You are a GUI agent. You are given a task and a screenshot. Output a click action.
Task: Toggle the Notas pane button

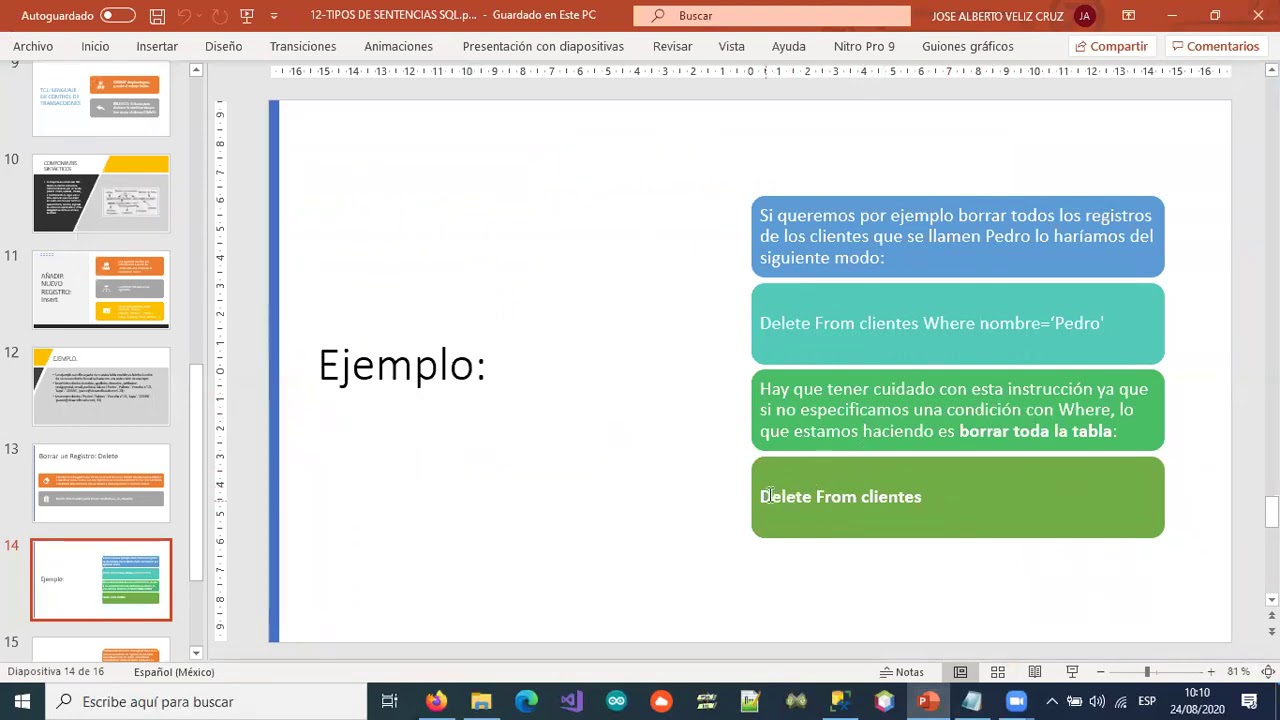tap(901, 672)
